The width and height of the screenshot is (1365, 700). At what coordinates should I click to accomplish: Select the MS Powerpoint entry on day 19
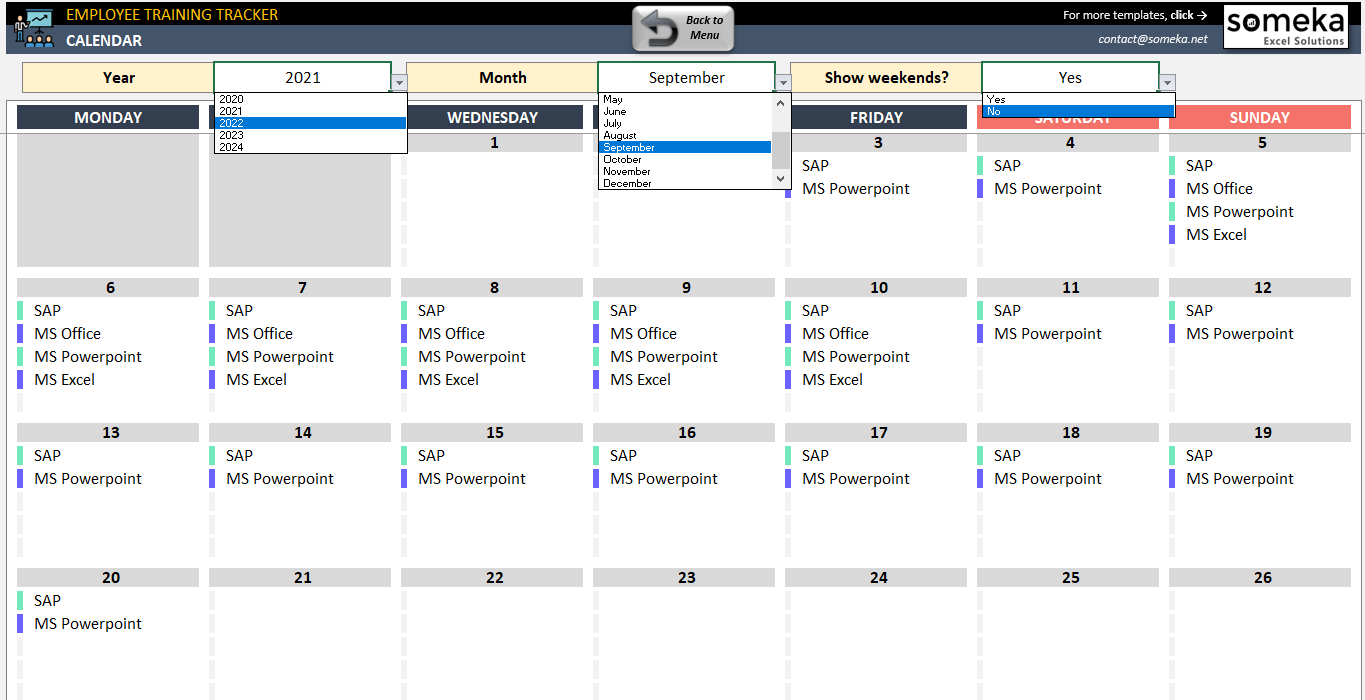1240,478
